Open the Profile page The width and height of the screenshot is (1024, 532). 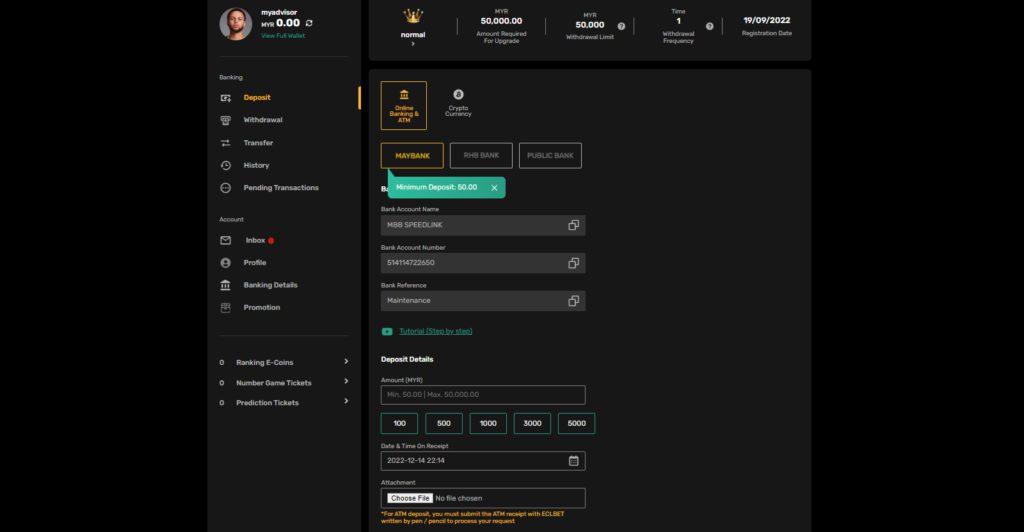(255, 262)
